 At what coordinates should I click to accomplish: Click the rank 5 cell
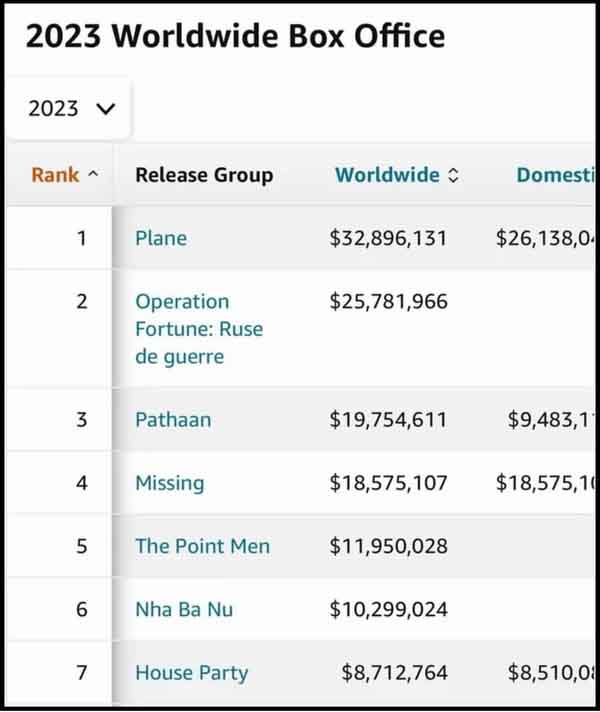[x=82, y=546]
